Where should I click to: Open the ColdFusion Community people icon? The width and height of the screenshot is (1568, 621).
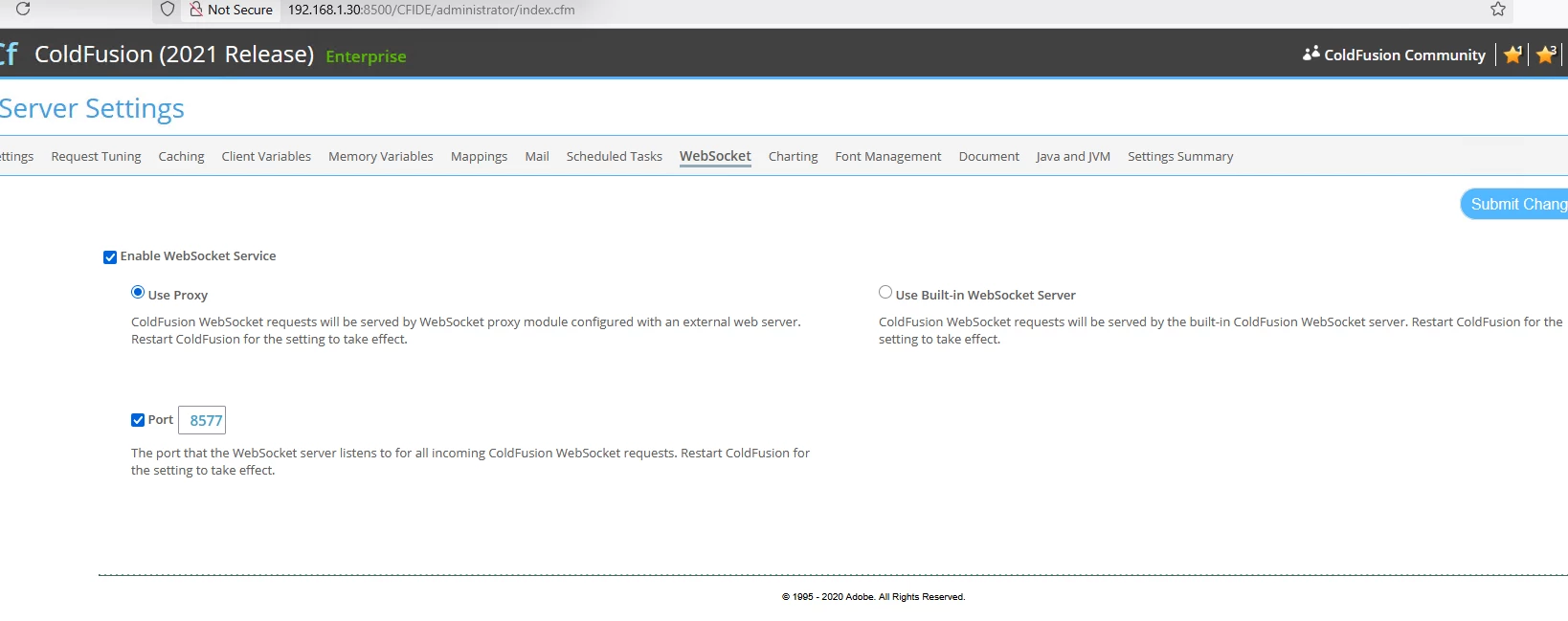click(1310, 54)
